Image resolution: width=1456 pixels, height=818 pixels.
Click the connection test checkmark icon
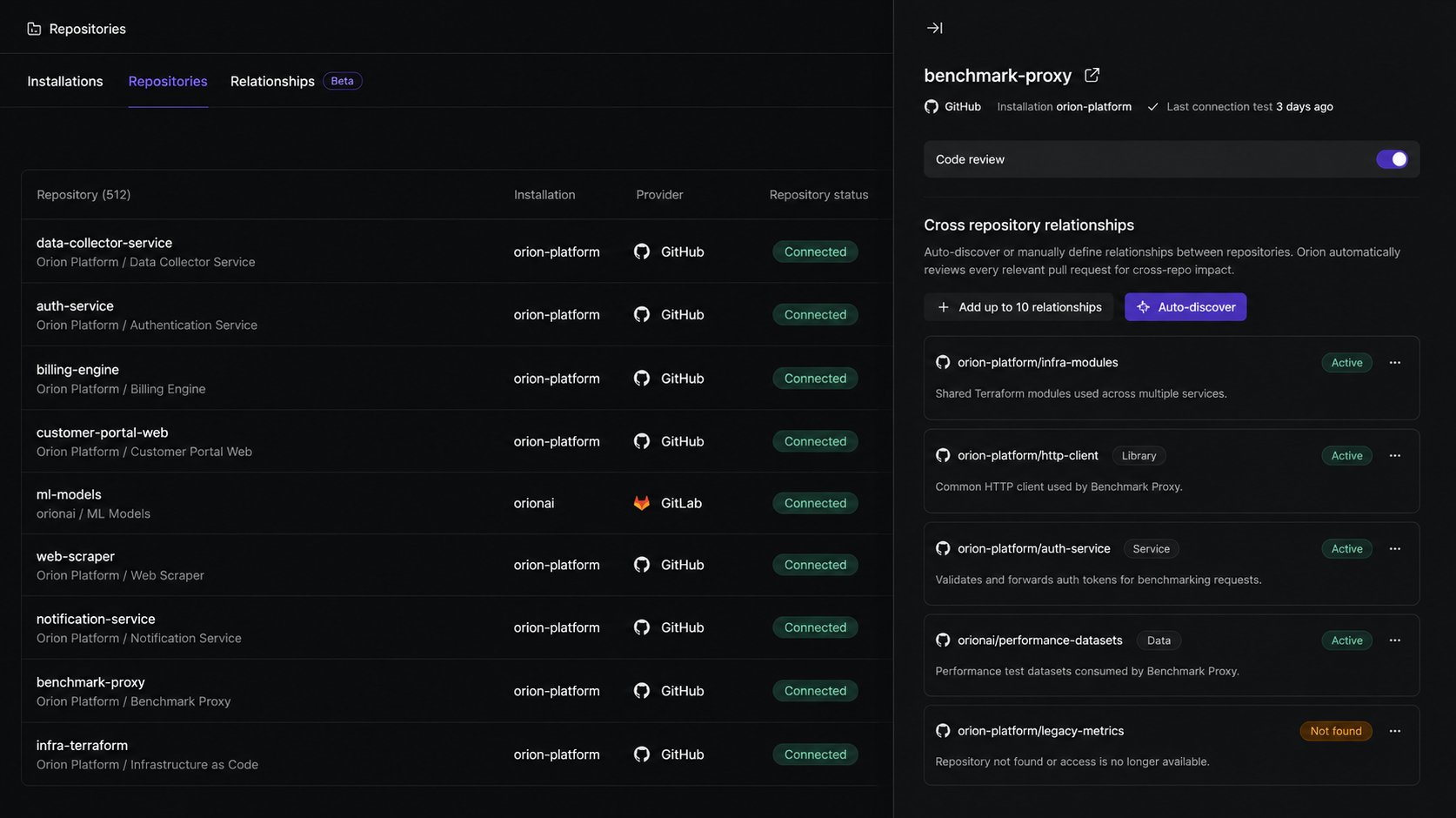(1153, 107)
